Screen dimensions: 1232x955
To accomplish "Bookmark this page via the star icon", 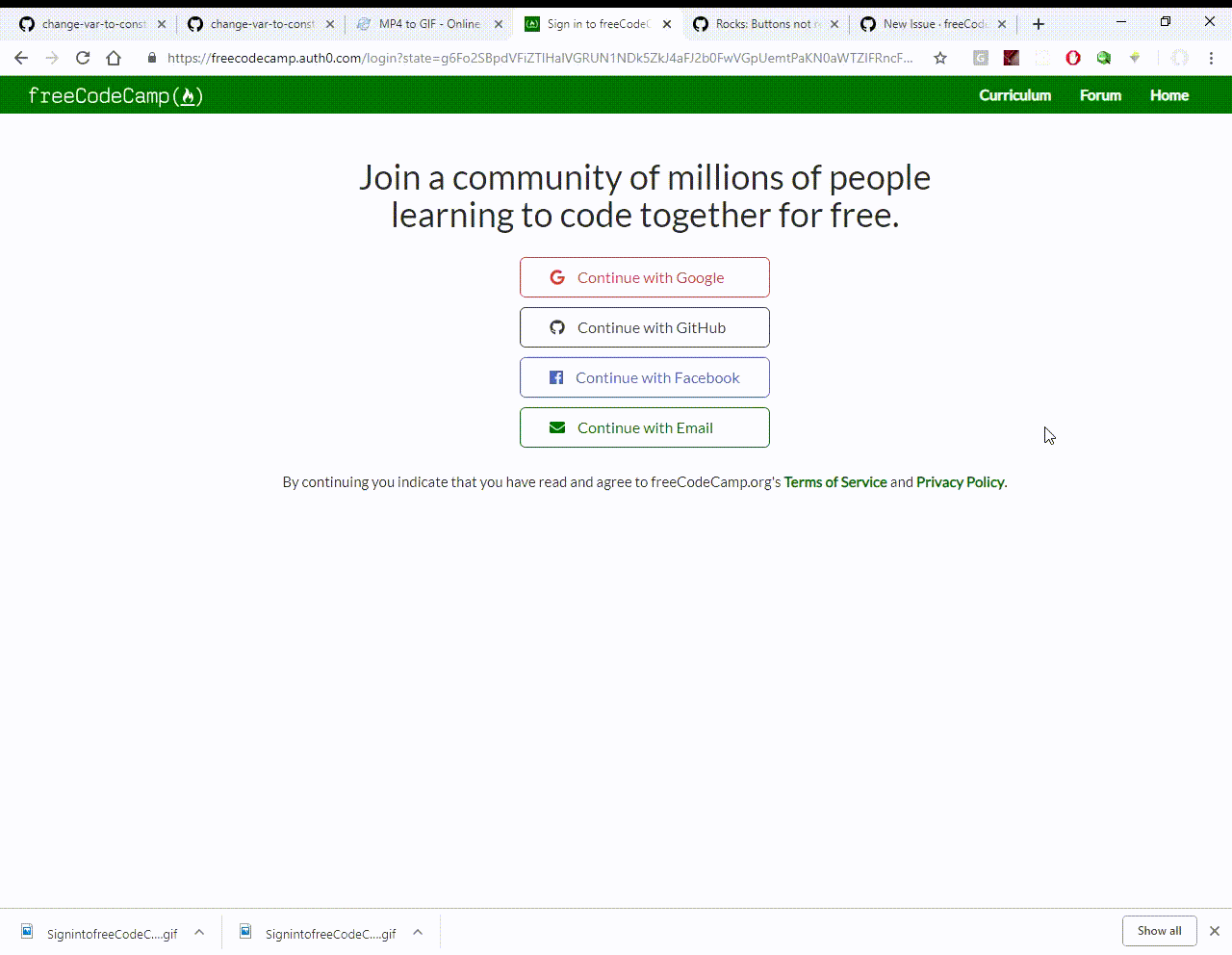I will coord(939,58).
